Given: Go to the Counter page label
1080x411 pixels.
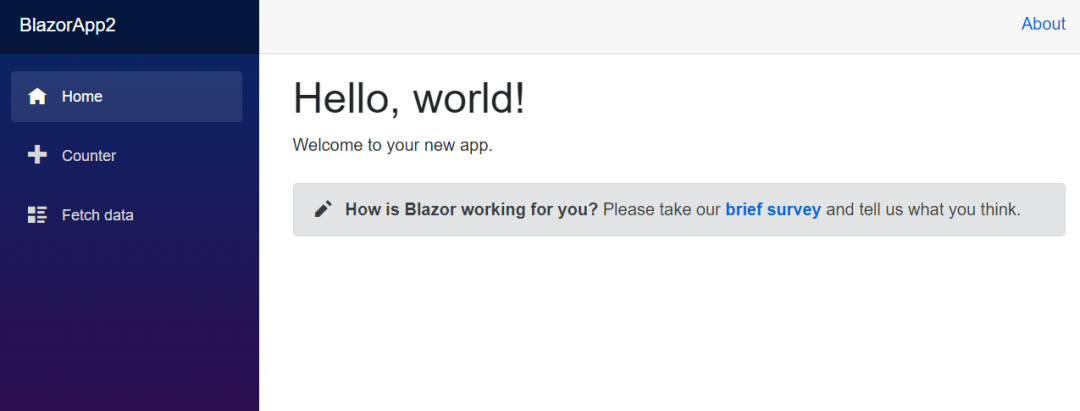Looking at the screenshot, I should point(89,156).
